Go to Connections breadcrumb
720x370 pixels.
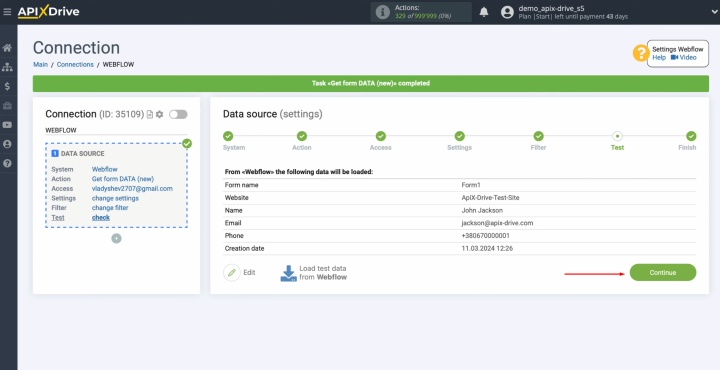pyautogui.click(x=75, y=65)
